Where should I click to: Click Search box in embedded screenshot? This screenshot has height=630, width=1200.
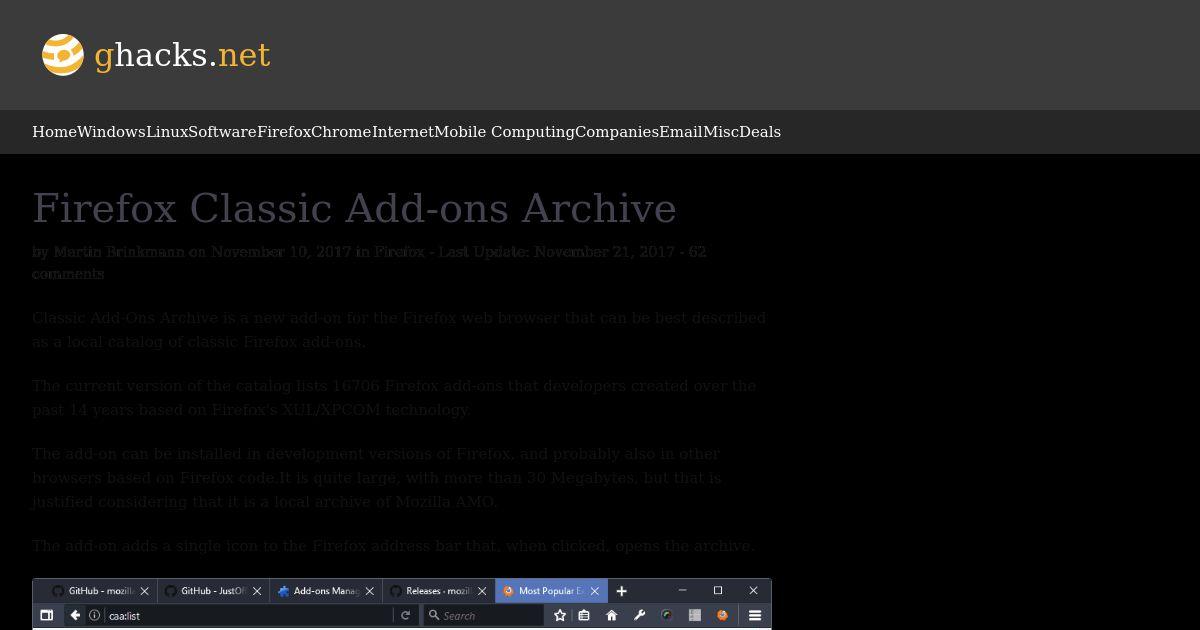[484, 615]
